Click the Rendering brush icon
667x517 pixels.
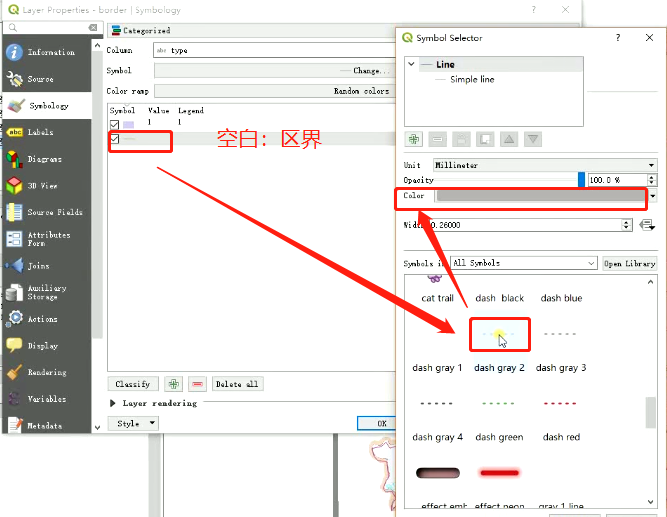[14, 372]
